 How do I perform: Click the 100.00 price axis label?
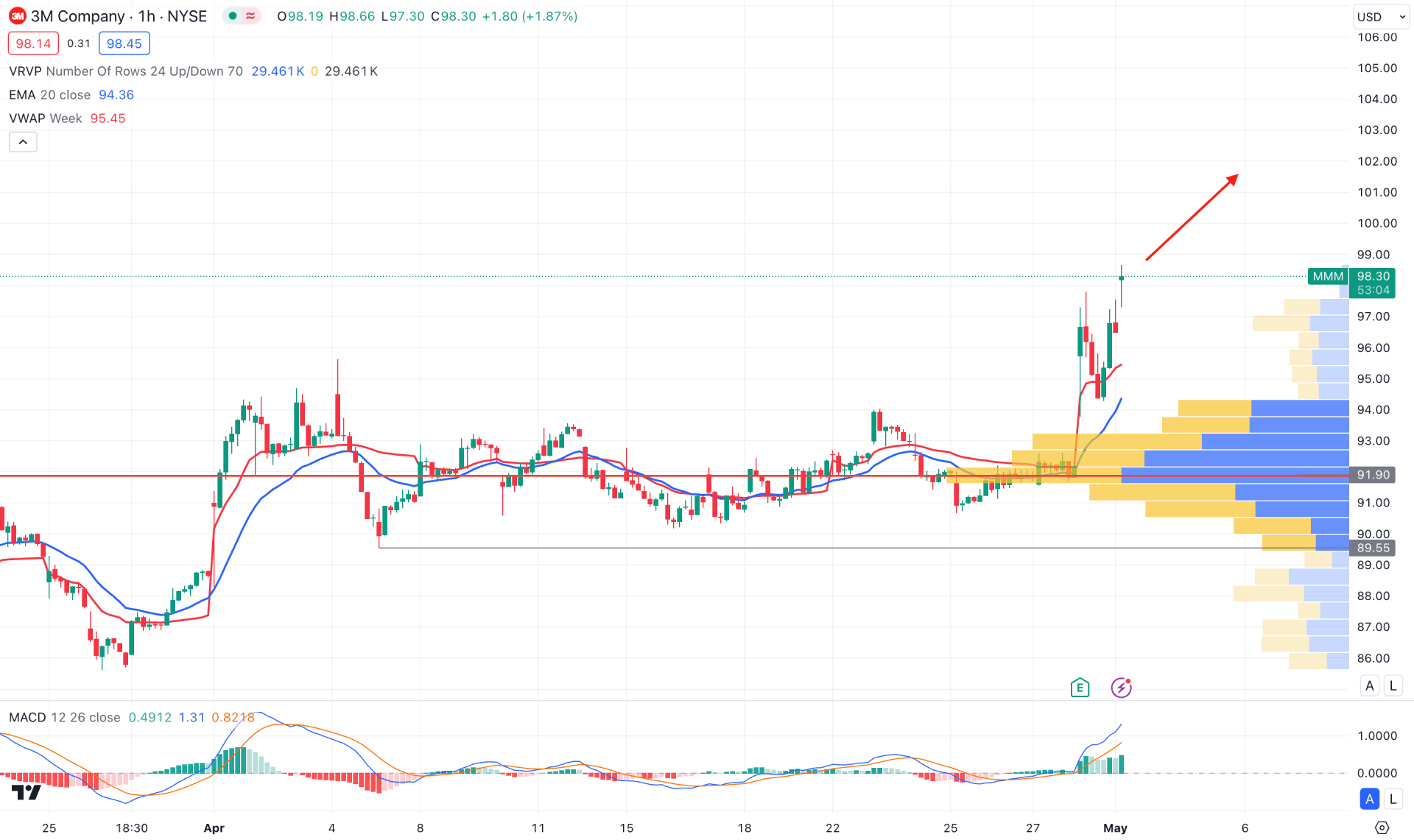coord(1377,223)
